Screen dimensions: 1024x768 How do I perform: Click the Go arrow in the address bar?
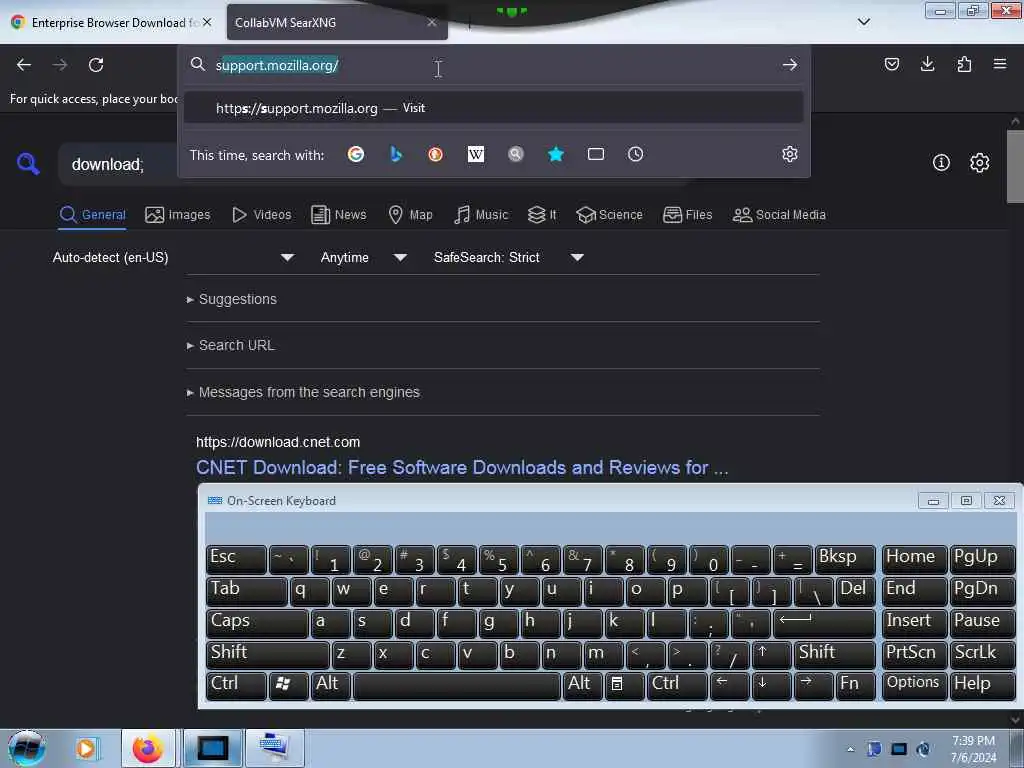tap(790, 65)
